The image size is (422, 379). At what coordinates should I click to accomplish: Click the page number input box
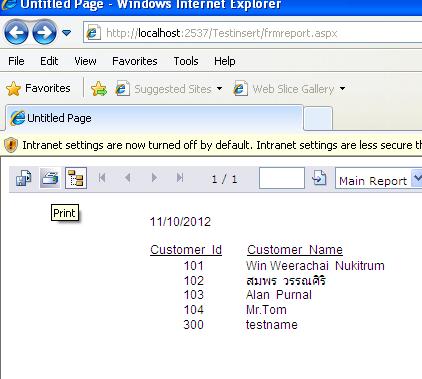point(282,178)
